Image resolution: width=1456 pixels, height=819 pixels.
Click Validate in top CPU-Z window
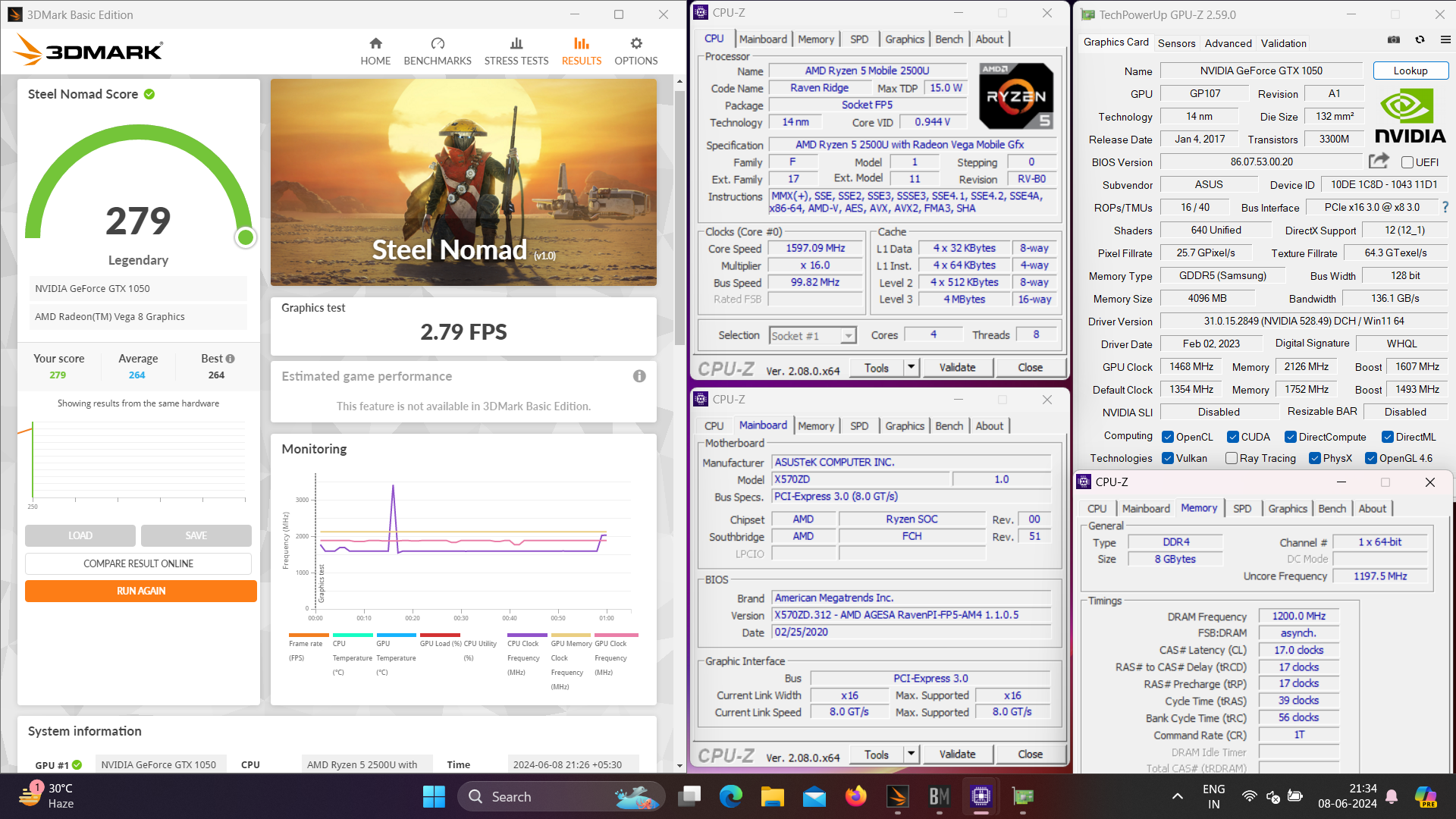click(x=957, y=368)
